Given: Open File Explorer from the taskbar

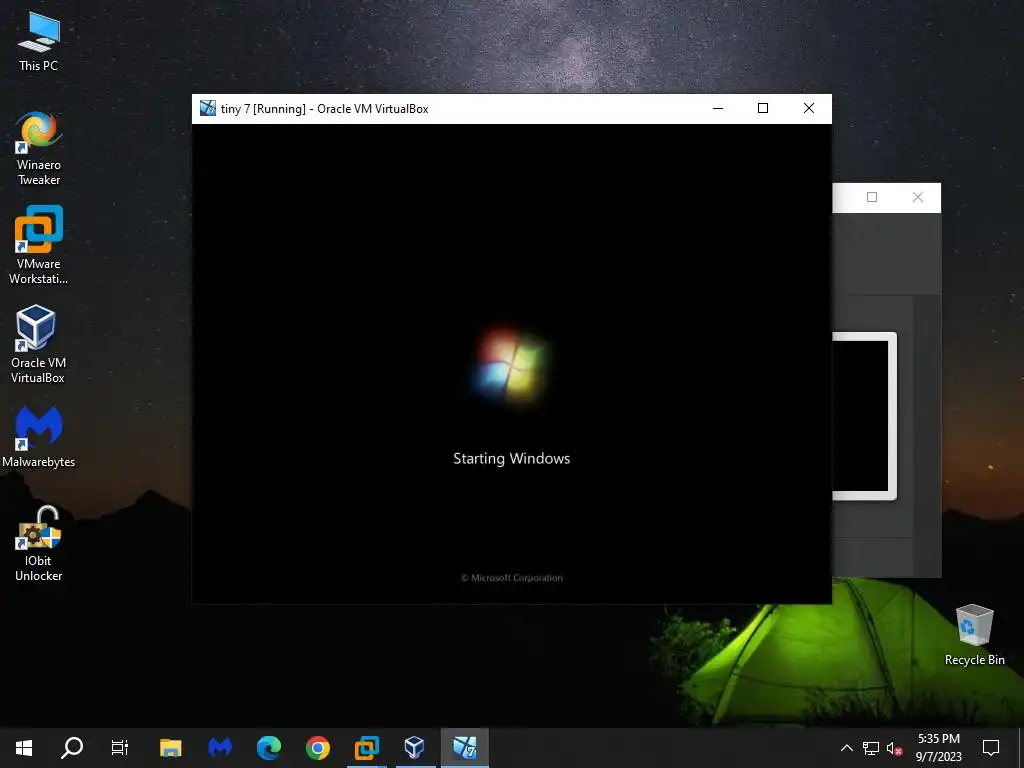Looking at the screenshot, I should point(170,747).
